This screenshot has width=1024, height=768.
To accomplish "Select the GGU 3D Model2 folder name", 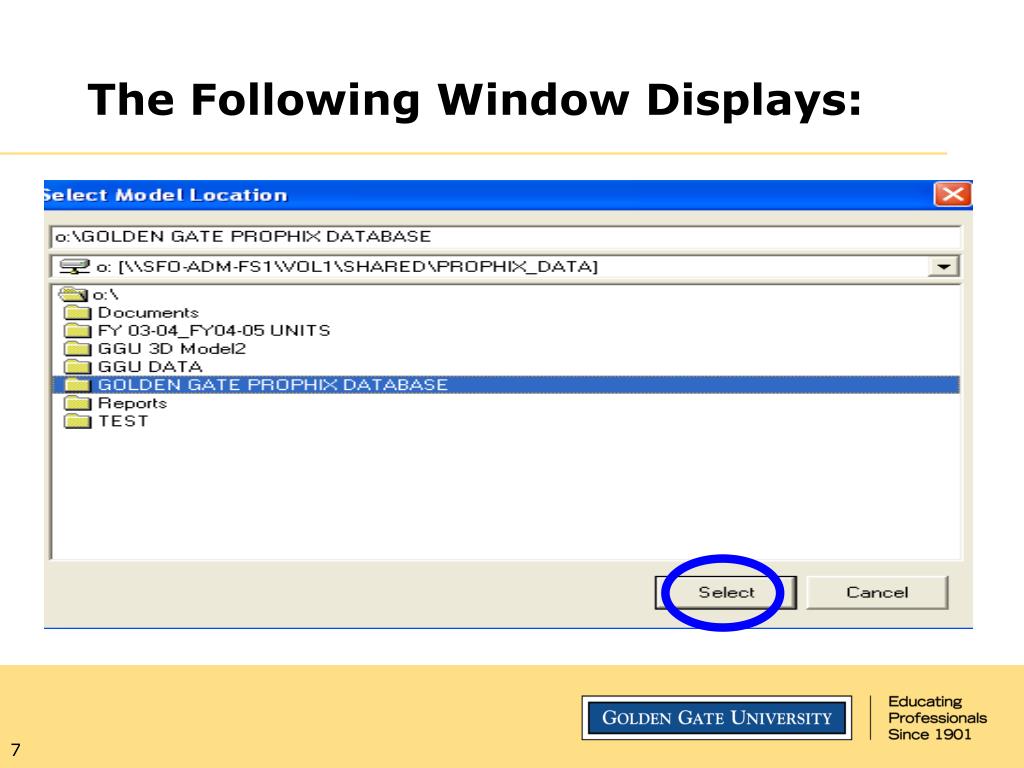I will 172,349.
